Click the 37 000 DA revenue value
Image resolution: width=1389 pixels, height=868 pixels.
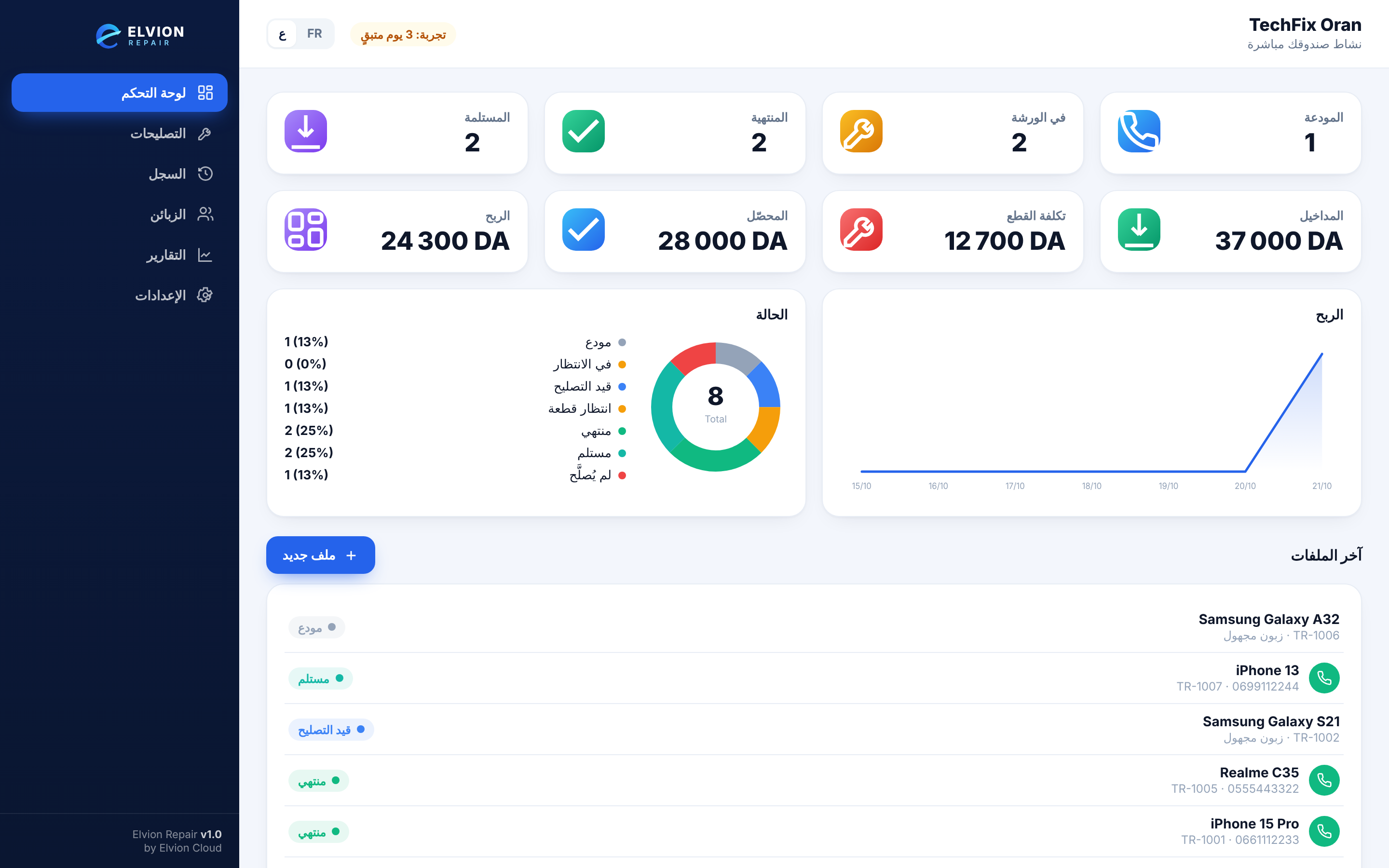click(1278, 241)
